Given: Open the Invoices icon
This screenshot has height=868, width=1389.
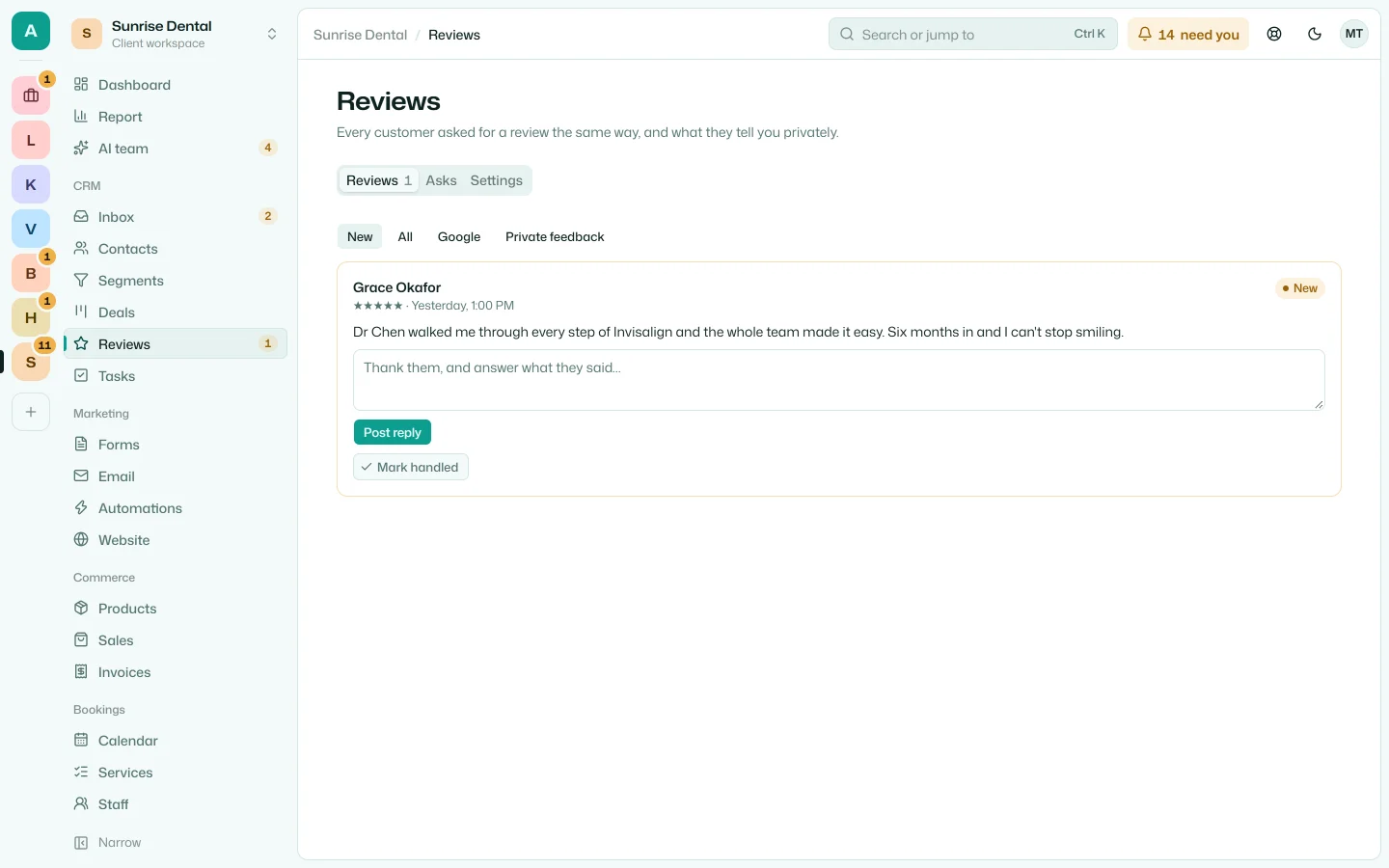Looking at the screenshot, I should click(81, 672).
